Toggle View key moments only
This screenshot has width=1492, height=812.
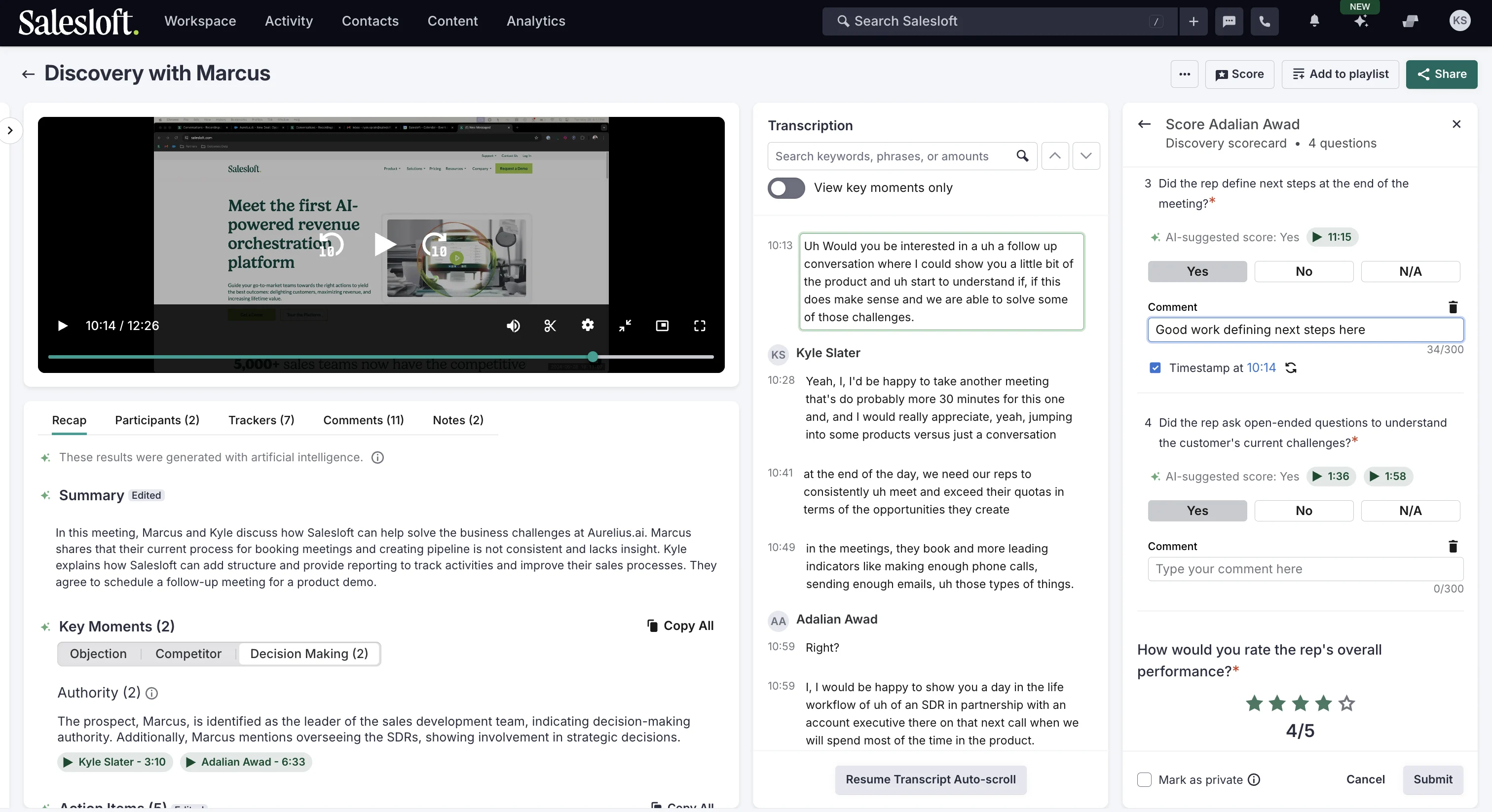pos(786,187)
